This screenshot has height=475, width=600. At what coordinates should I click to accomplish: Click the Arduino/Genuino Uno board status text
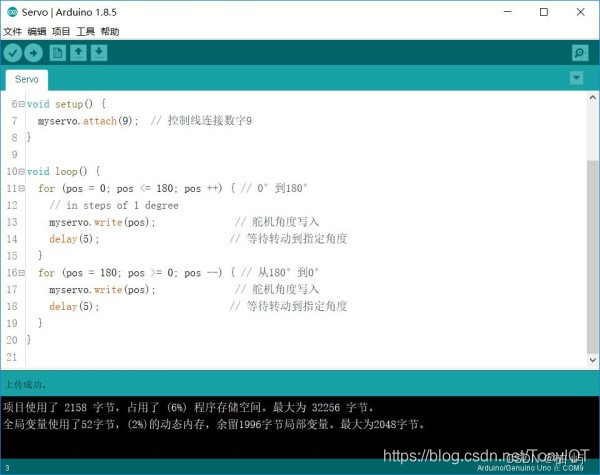530,468
